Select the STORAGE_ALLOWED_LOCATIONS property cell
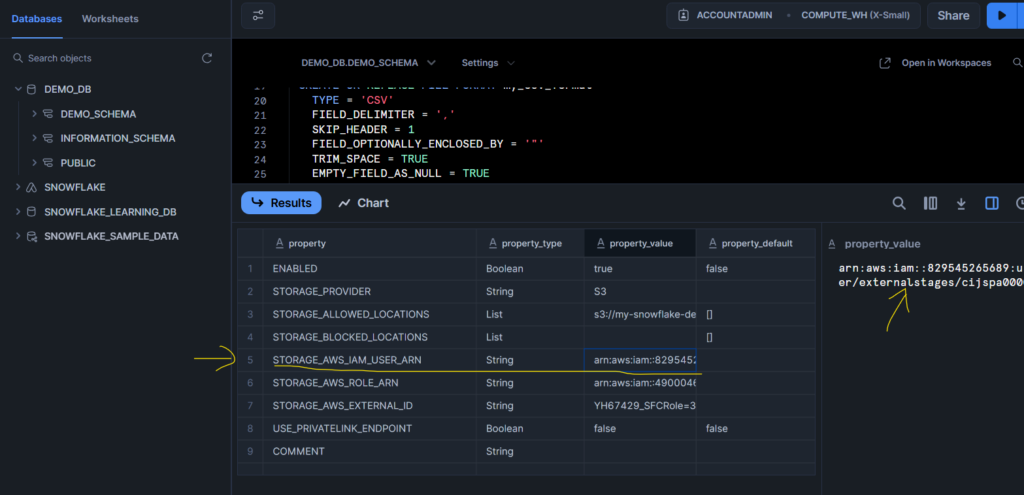This screenshot has width=1024, height=495. click(370, 314)
